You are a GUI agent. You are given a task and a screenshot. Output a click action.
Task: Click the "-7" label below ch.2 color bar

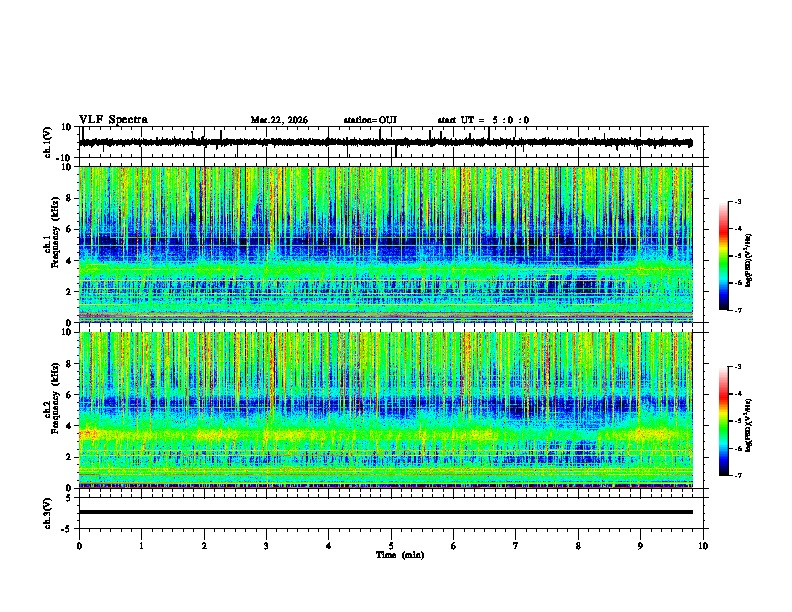(738, 476)
